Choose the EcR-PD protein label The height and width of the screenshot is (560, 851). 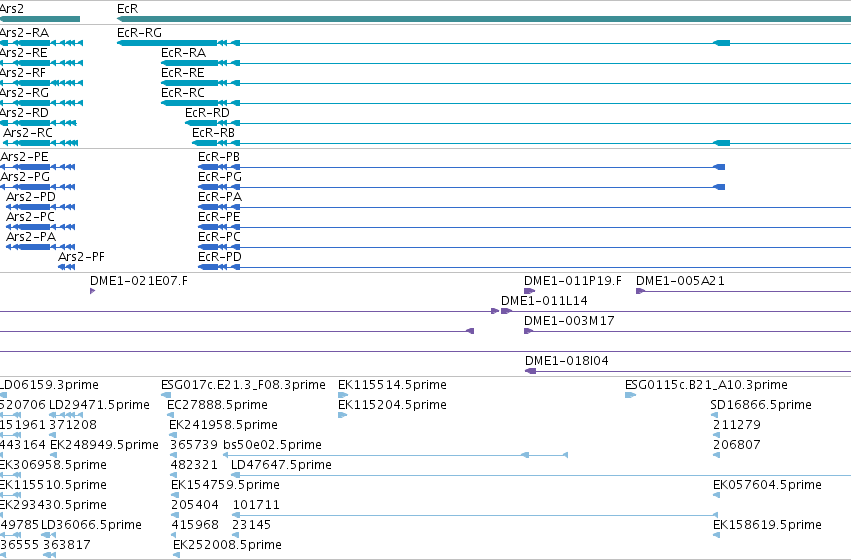coord(220,257)
